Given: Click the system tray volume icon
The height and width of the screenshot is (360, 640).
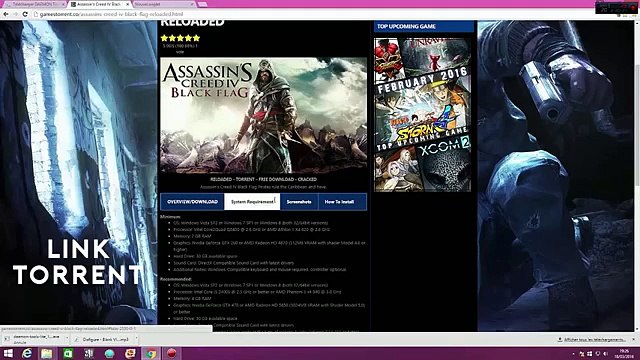Looking at the screenshot, I should click(x=606, y=354).
